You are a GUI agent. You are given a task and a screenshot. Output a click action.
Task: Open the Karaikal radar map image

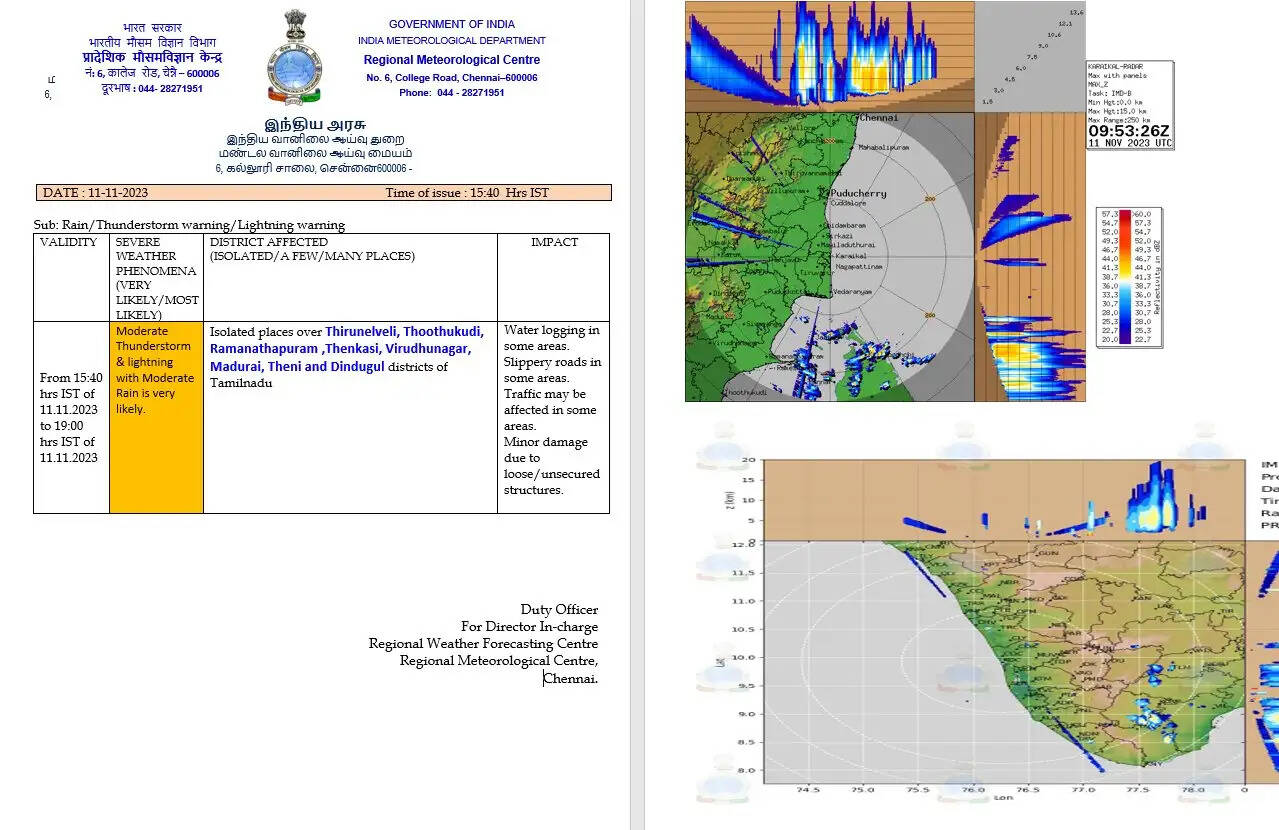pyautogui.click(x=828, y=256)
